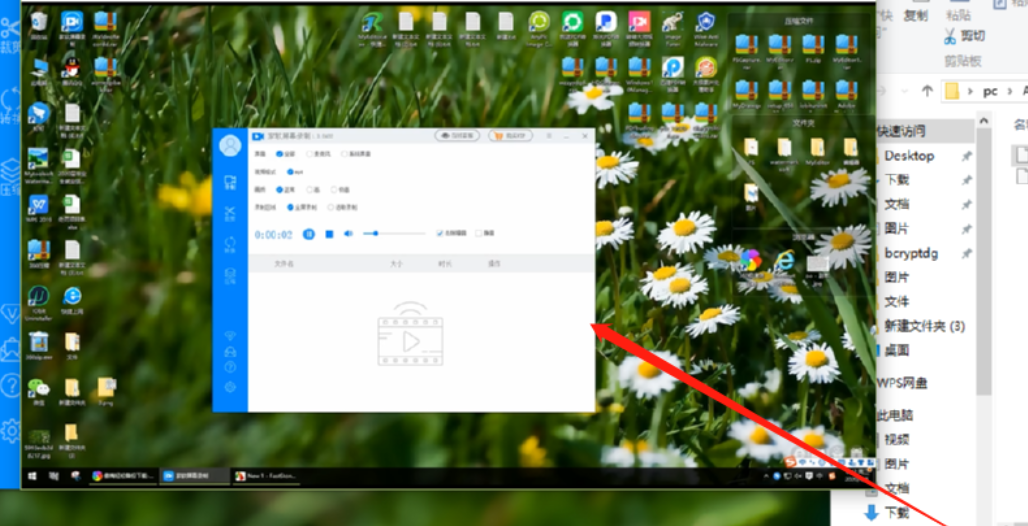Image resolution: width=1028 pixels, height=526 pixels.
Task: Open the user avatar in recorder sidebar
Action: 230,145
